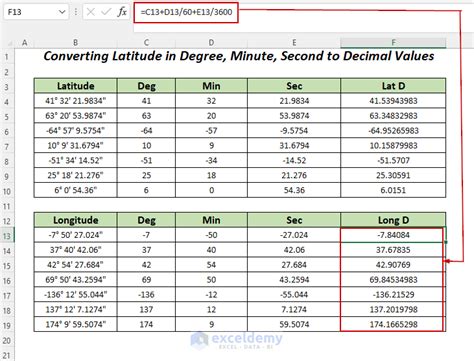Click the Lat D value -51.5707

coord(393,160)
